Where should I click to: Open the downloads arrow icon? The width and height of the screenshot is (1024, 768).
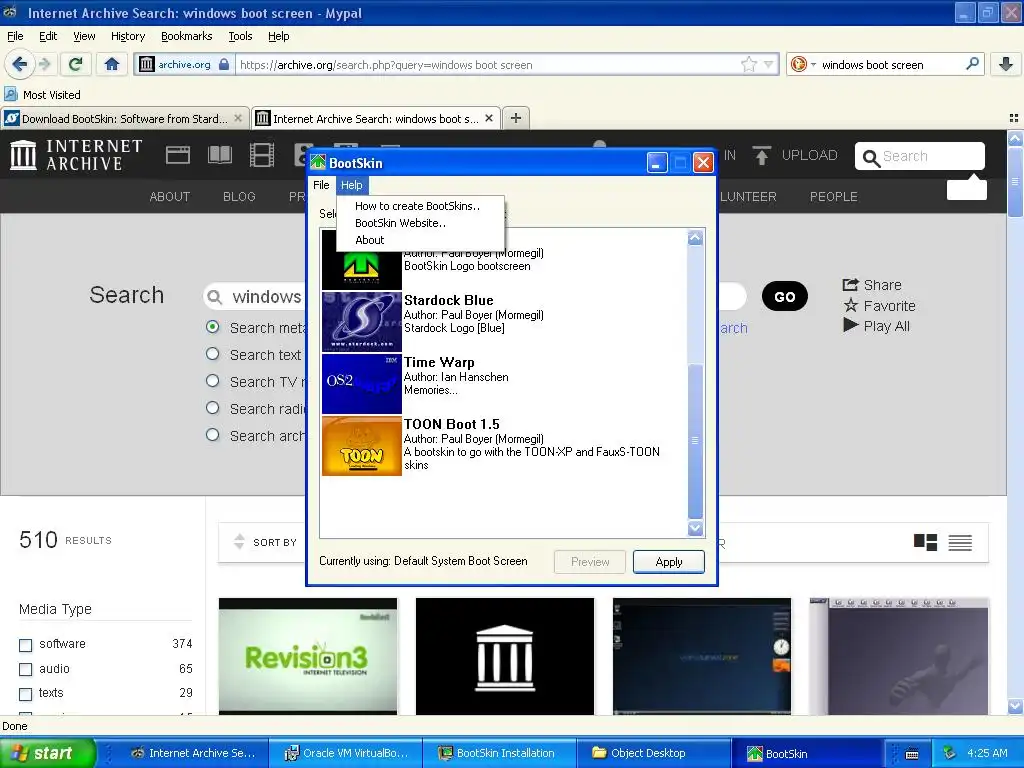[1006, 64]
